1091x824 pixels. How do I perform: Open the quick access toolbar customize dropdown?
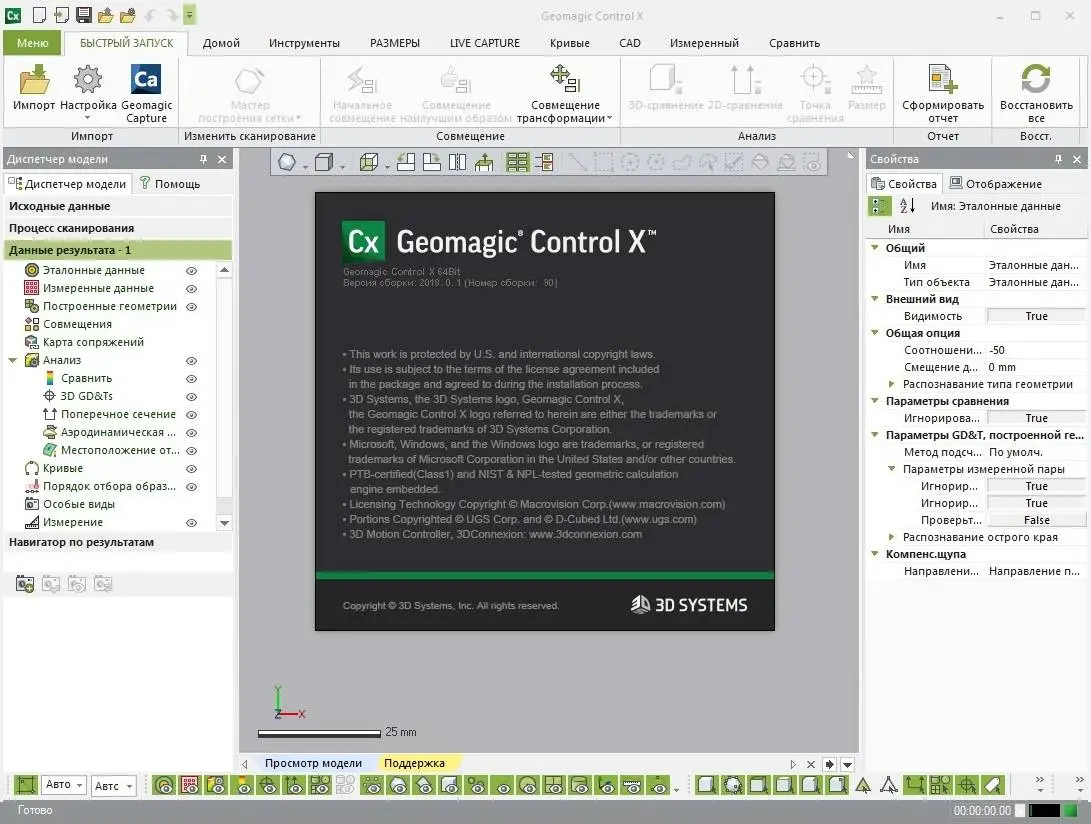pos(190,15)
